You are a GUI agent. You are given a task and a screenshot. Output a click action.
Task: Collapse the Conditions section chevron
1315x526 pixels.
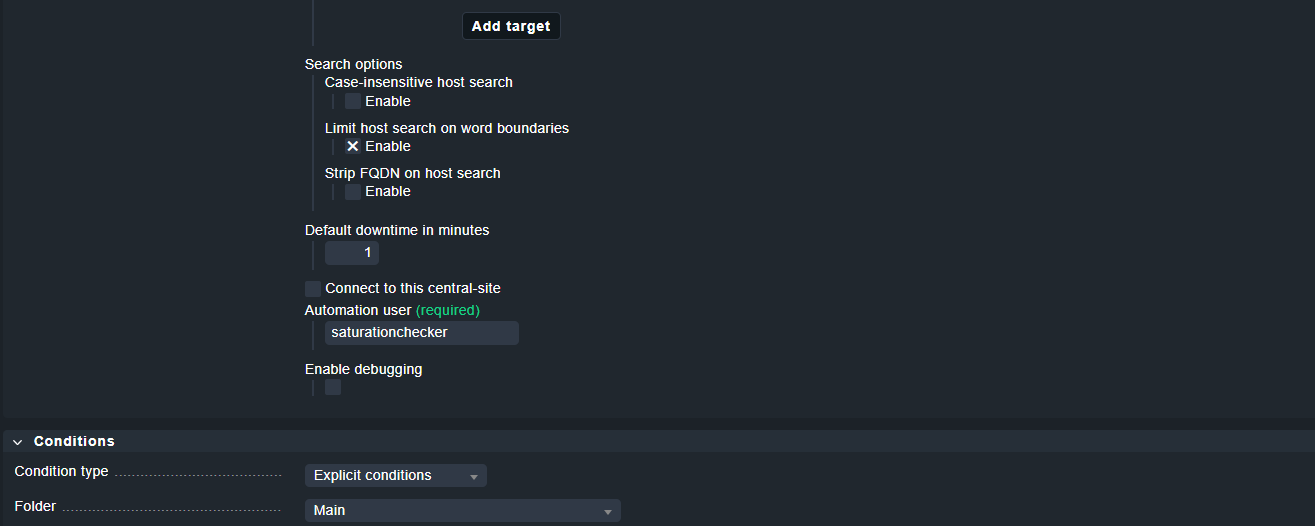tap(17, 442)
